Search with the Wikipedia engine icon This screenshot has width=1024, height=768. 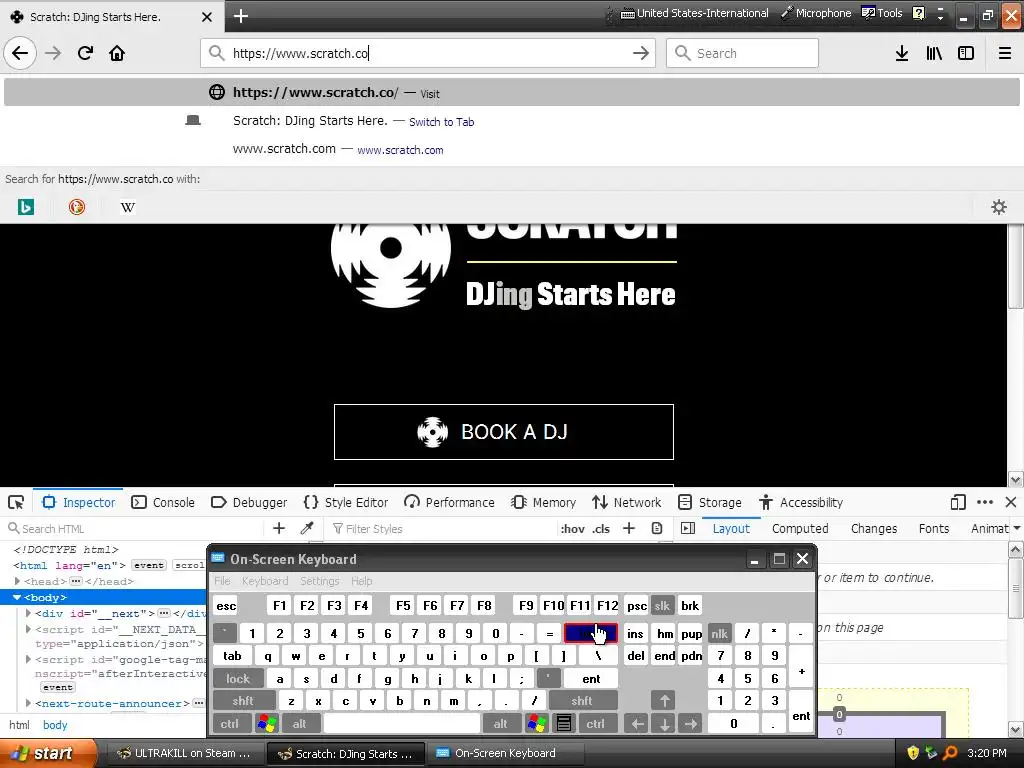(x=128, y=208)
